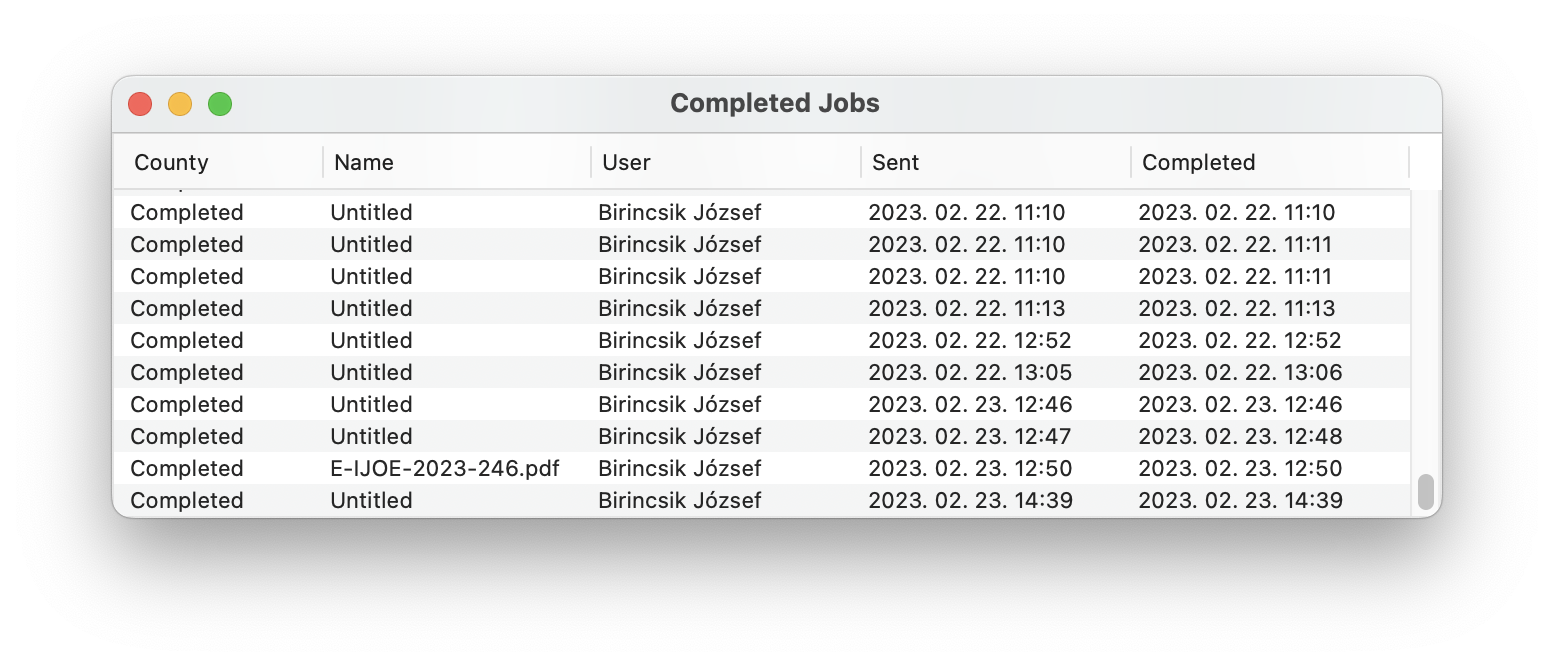
Task: Select the job sent 02. 23. at 12:46
Action: (969, 404)
